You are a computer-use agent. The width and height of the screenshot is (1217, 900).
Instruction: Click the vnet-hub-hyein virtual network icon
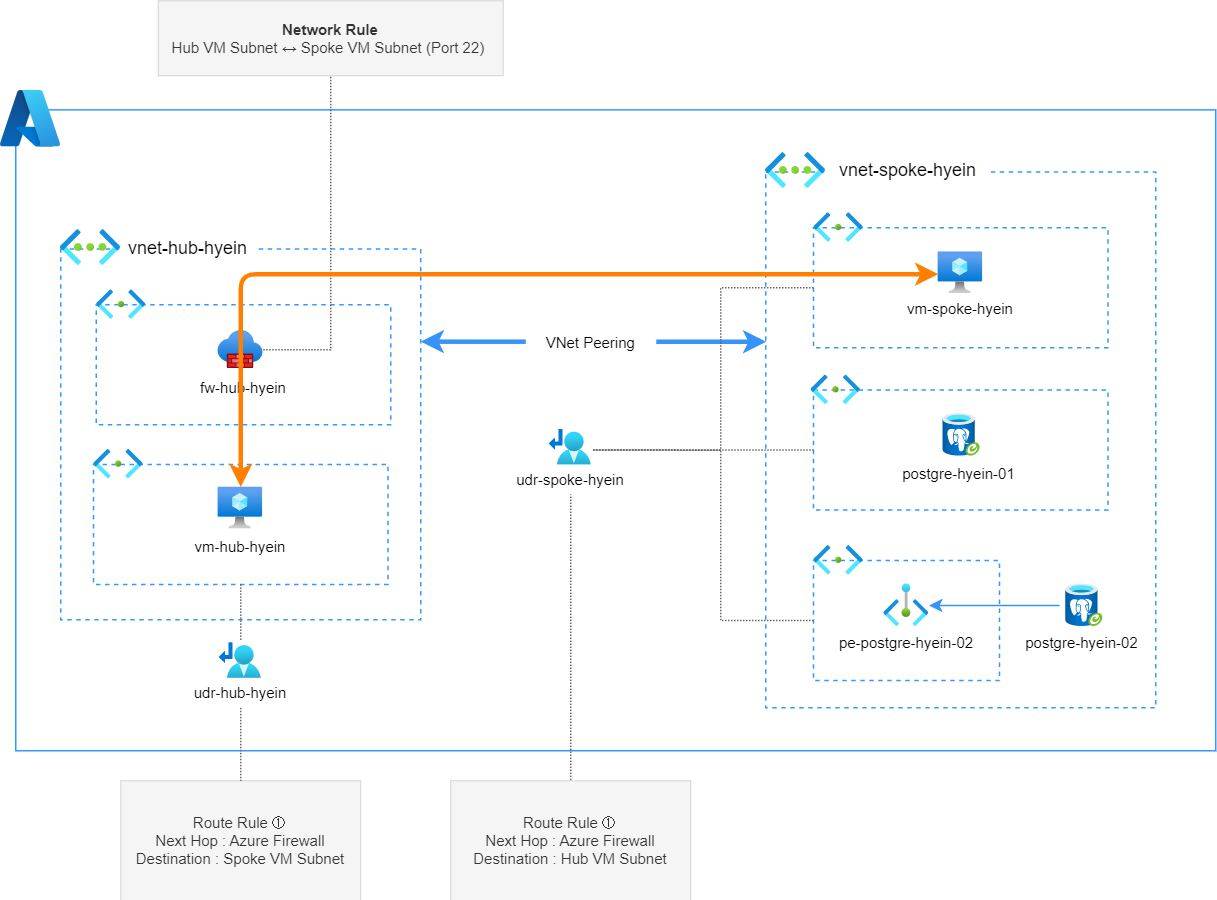[90, 246]
